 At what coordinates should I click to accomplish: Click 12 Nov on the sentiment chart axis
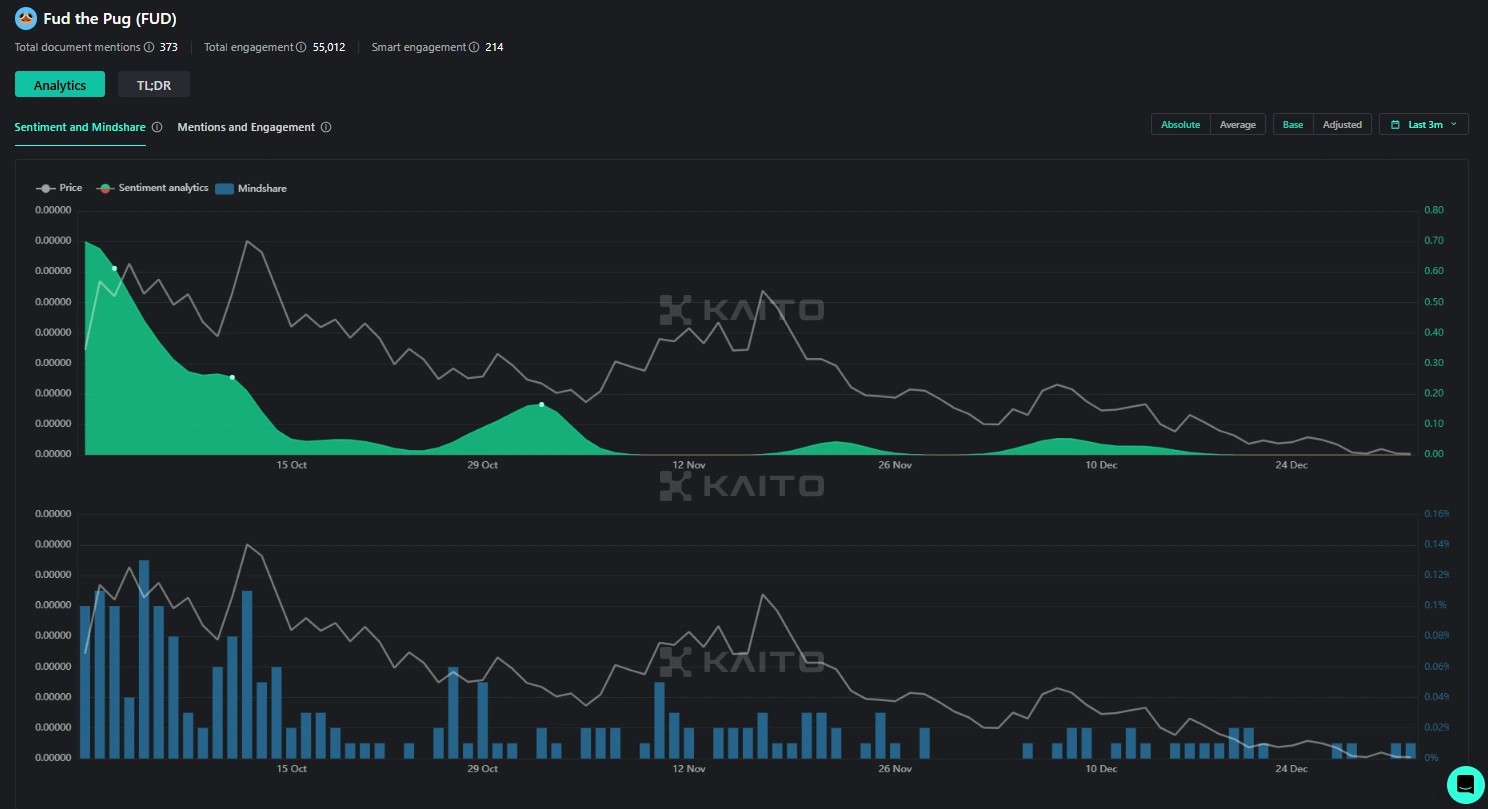(x=689, y=465)
